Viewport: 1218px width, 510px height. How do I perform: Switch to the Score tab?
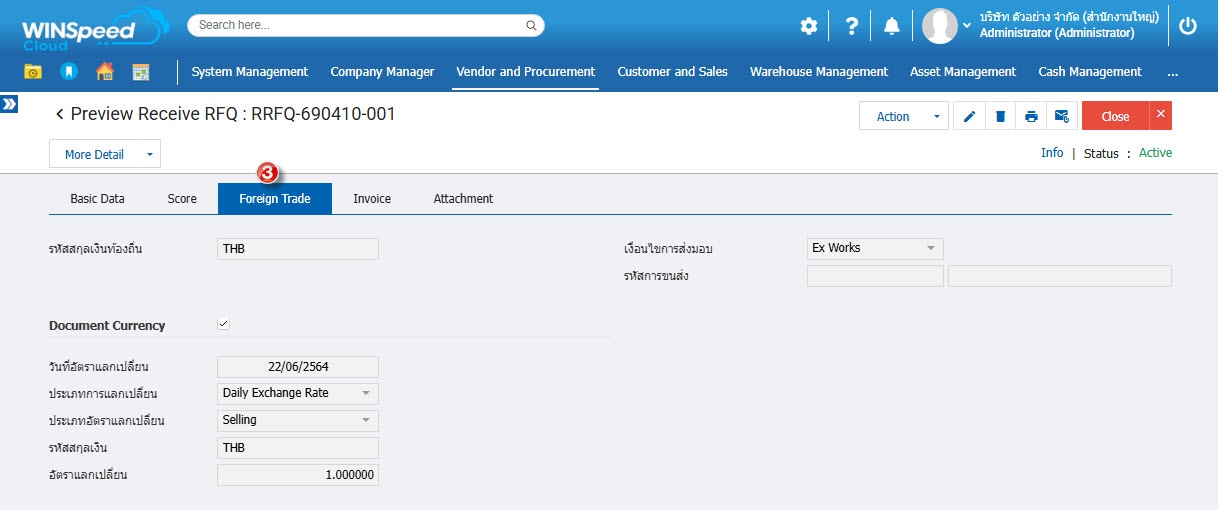182,199
